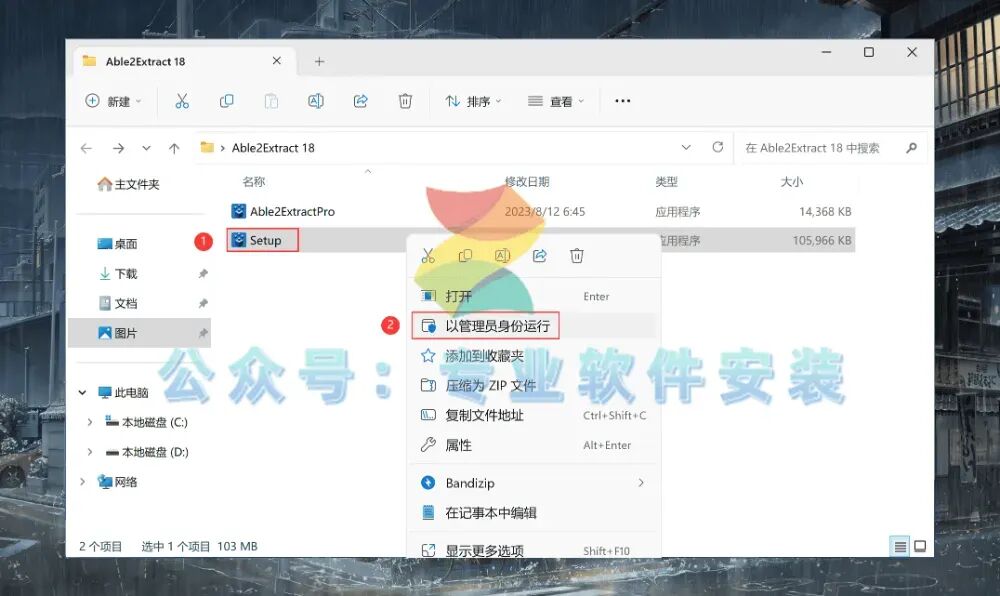
Task: Open Desktop (桌面) in sidebar
Action: click(117, 243)
